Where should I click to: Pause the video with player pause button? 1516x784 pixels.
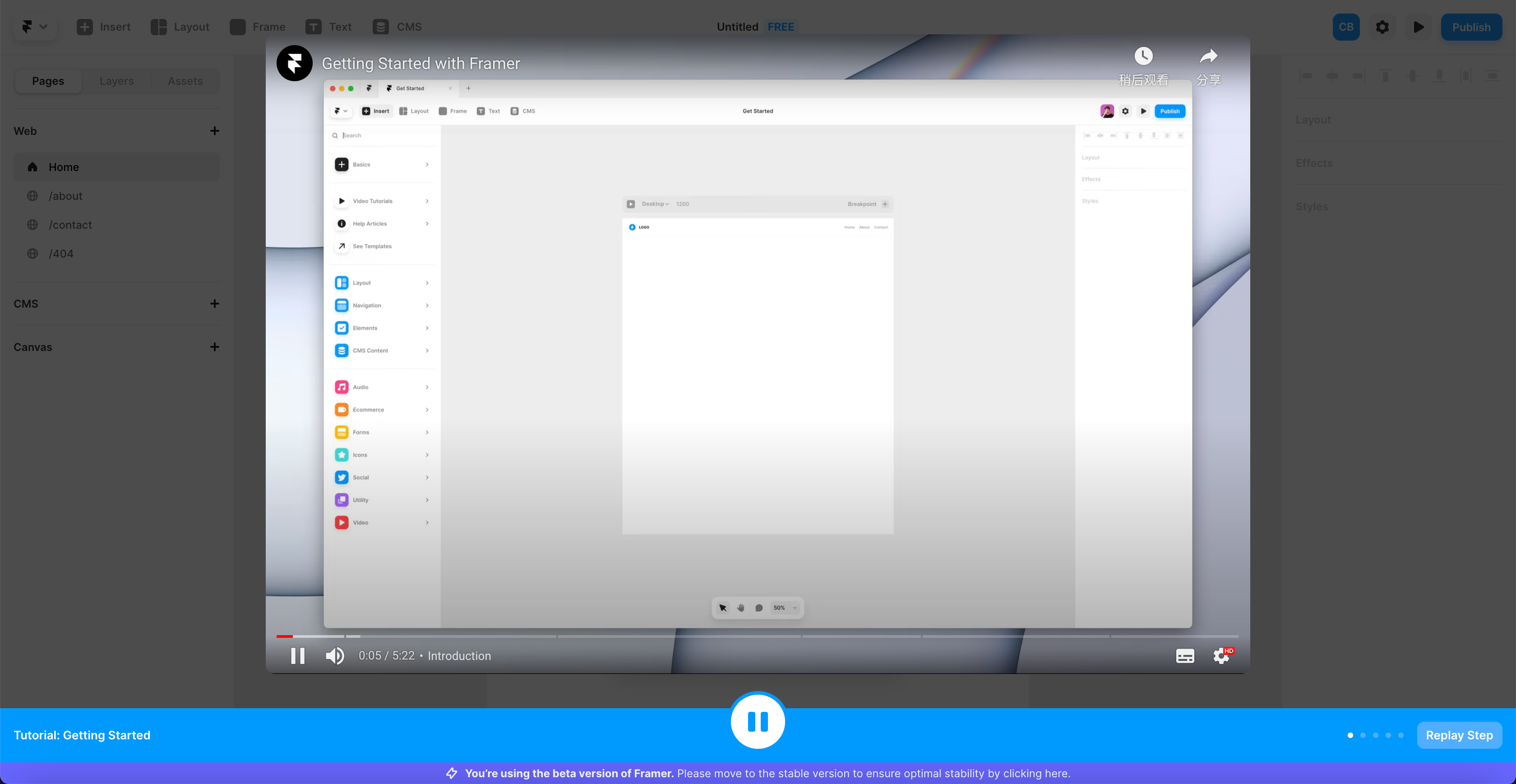(x=298, y=656)
